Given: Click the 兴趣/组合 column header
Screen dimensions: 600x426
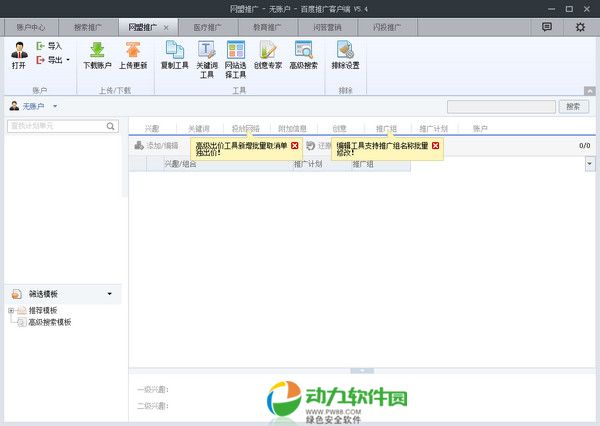Looking at the screenshot, I should 228,164.
